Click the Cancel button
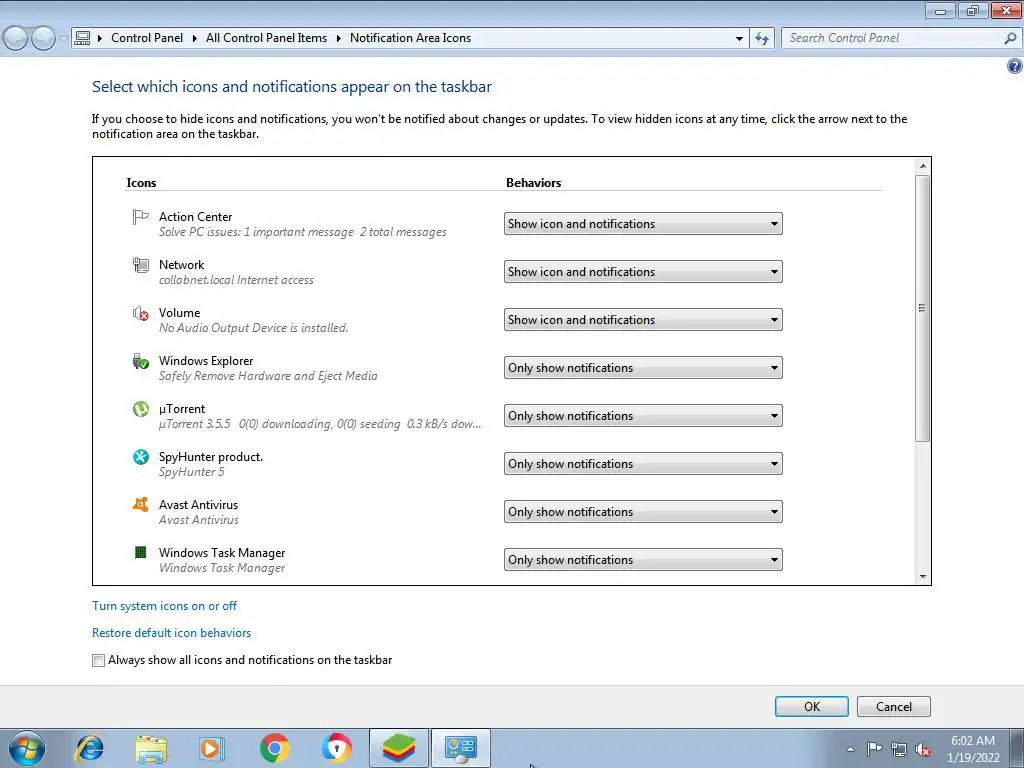Image resolution: width=1024 pixels, height=768 pixels. point(893,707)
